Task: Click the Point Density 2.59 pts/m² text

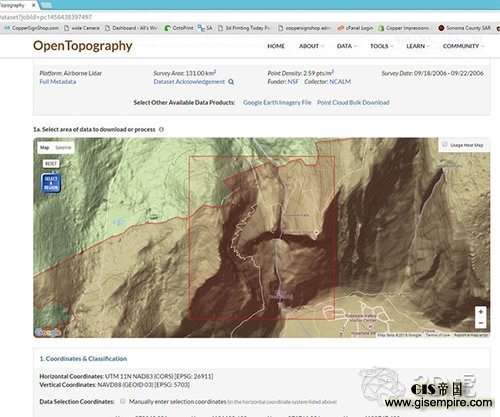Action: (301, 73)
